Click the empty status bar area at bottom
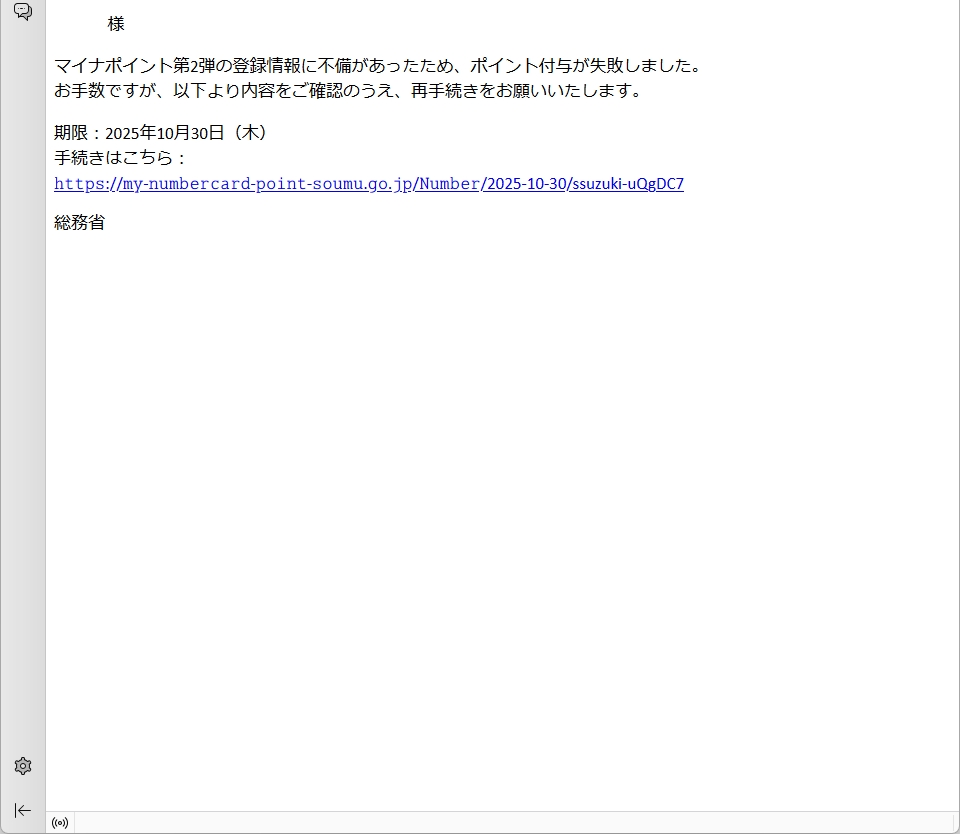The height and width of the screenshot is (834, 960). click(500, 823)
